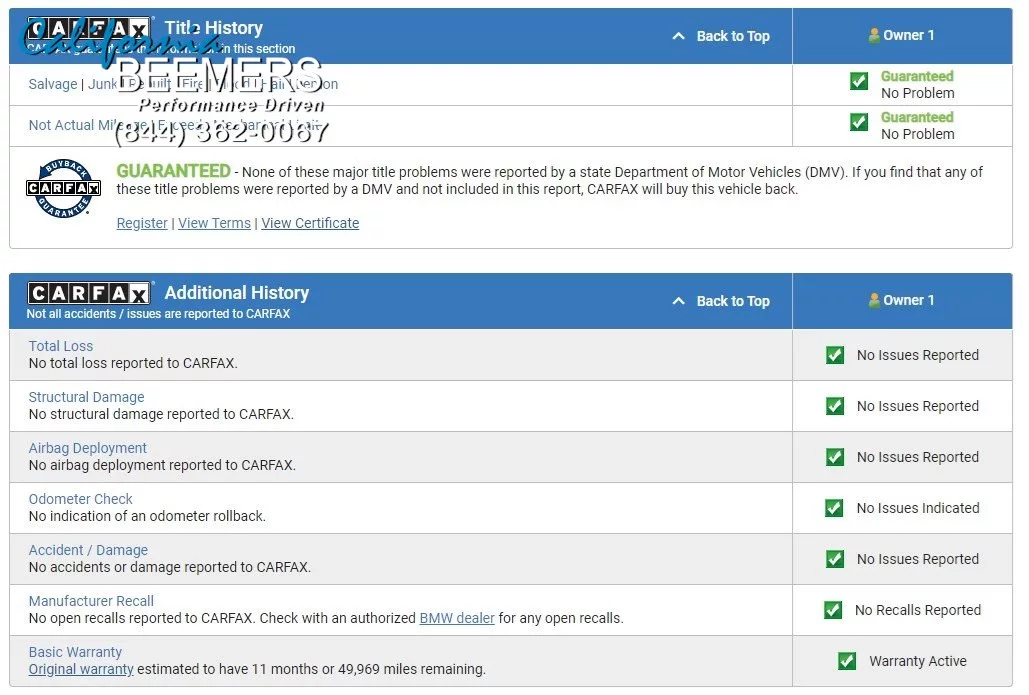Open the View Certificate link
The width and height of the screenshot is (1029, 695).
pyautogui.click(x=310, y=223)
